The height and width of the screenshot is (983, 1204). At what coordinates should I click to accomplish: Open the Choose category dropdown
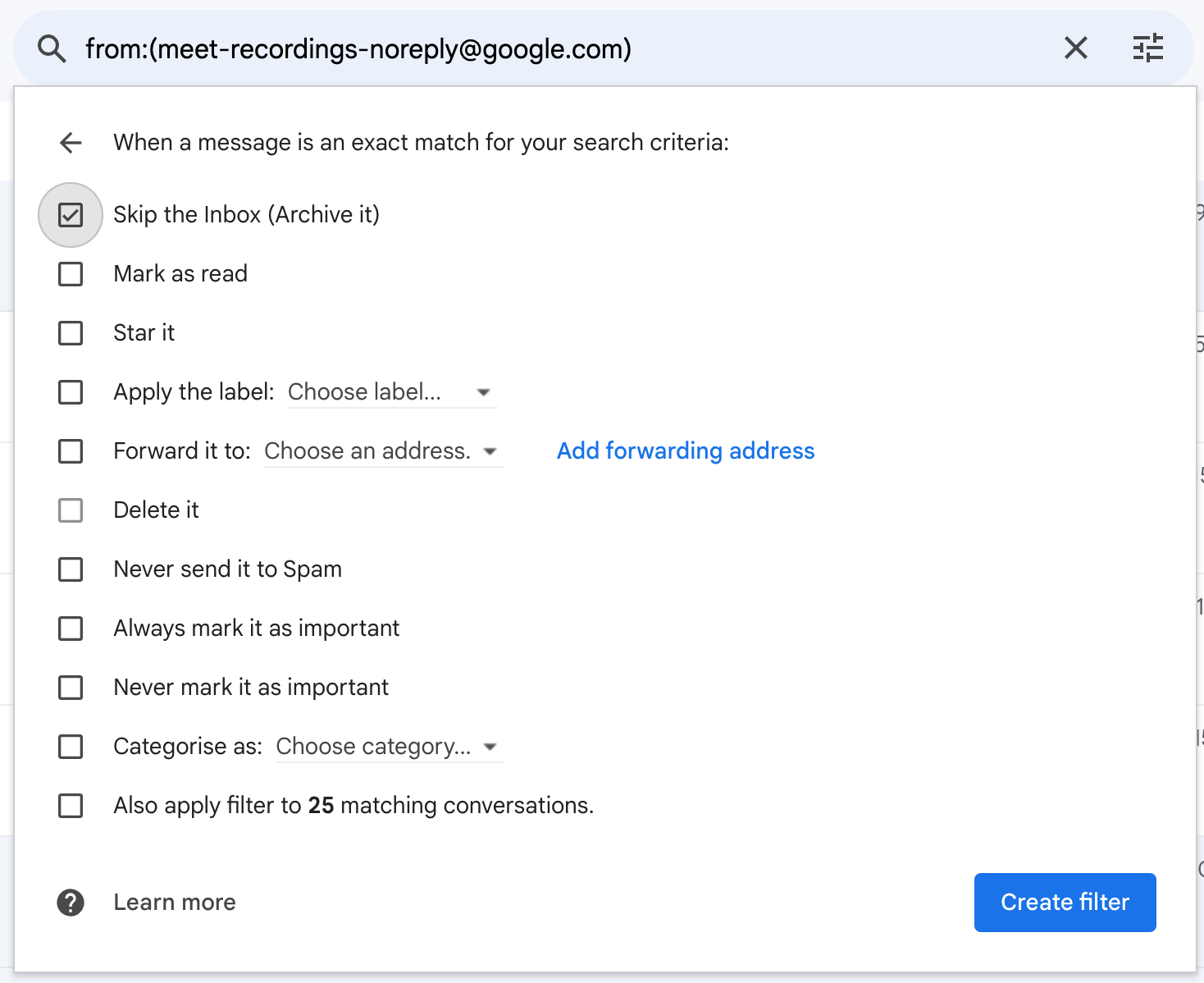click(389, 747)
